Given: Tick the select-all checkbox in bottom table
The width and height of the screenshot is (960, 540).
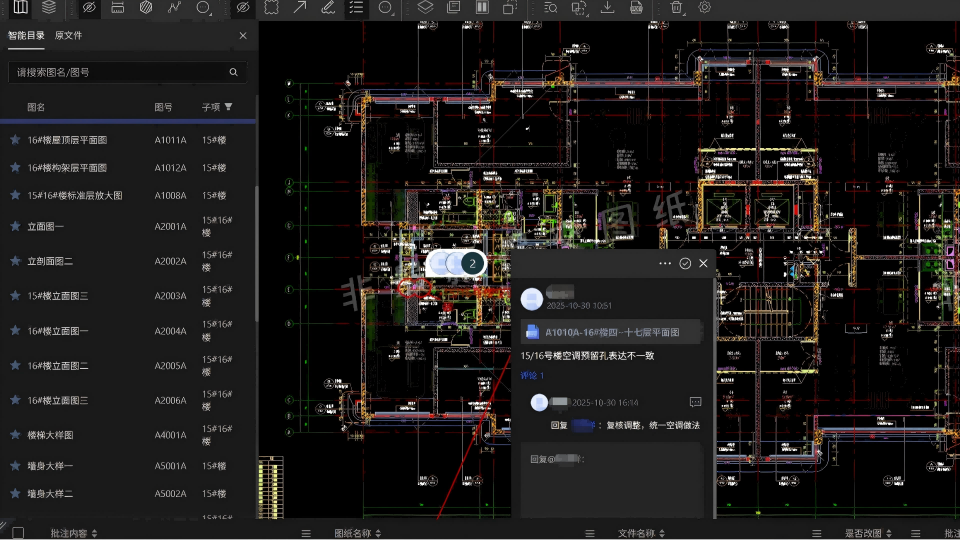Looking at the screenshot, I should click(18, 533).
